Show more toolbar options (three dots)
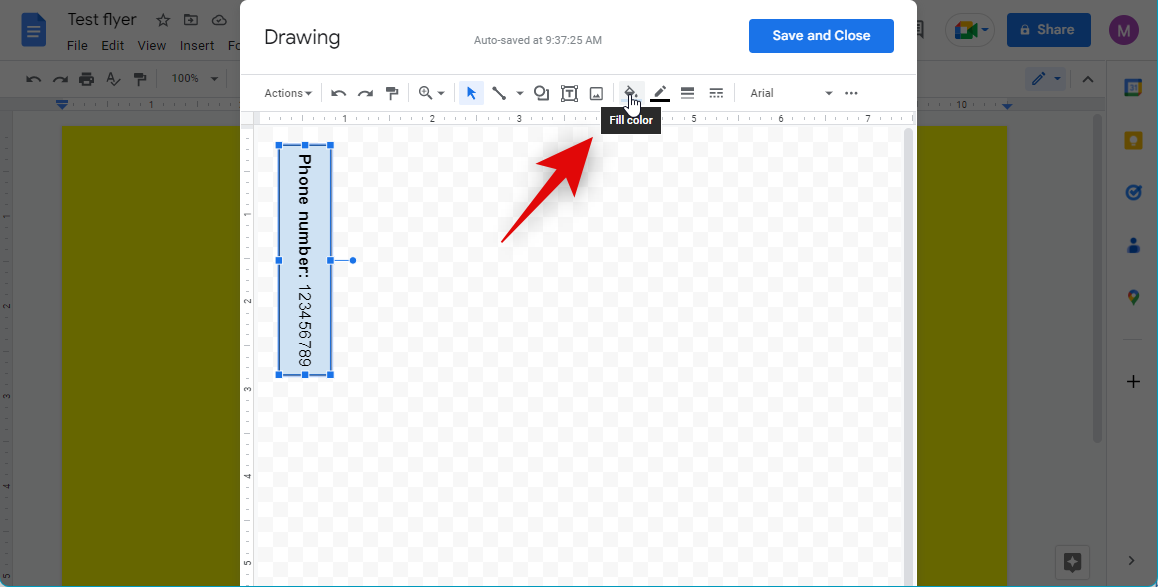Viewport: 1158px width, 587px height. pyautogui.click(x=851, y=93)
